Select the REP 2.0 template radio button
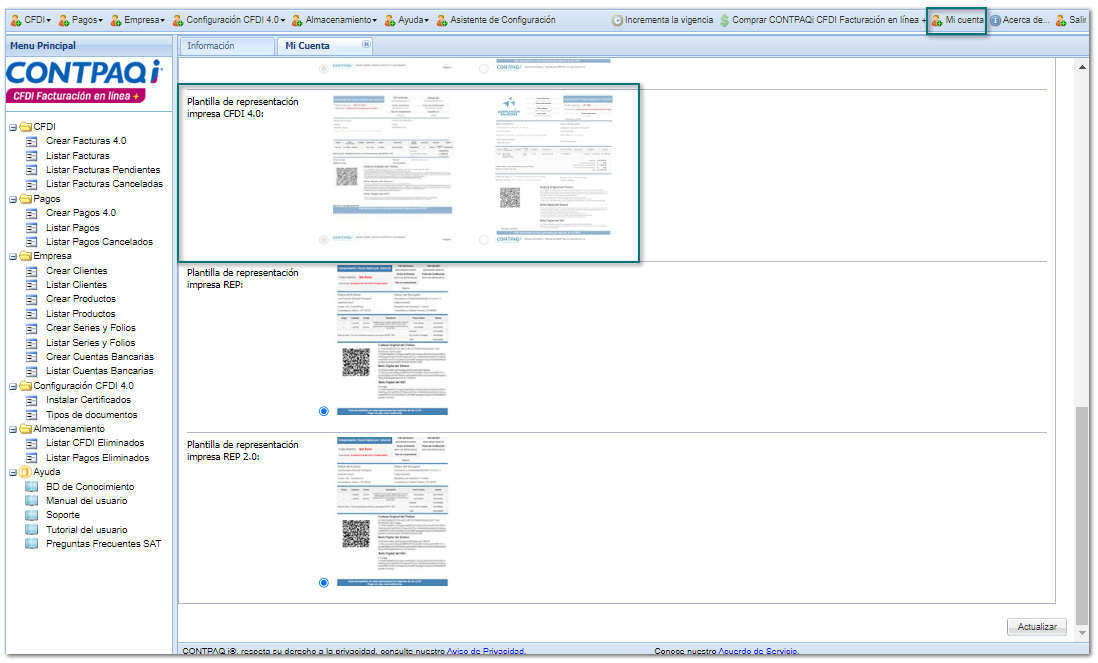 pos(324,583)
